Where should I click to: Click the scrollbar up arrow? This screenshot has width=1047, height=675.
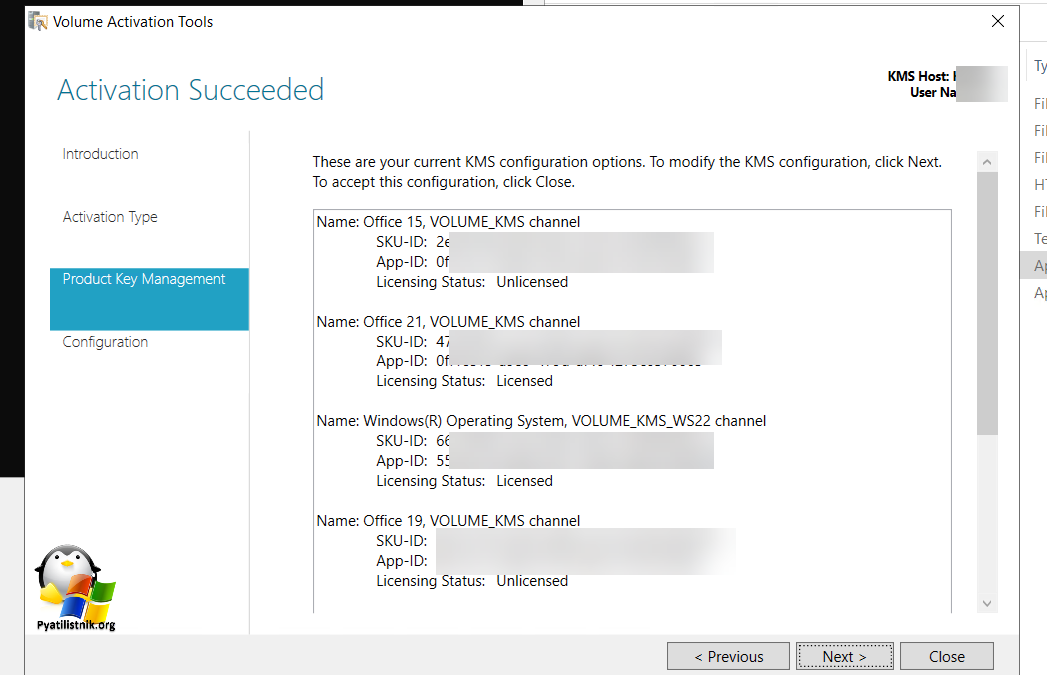[x=987, y=162]
